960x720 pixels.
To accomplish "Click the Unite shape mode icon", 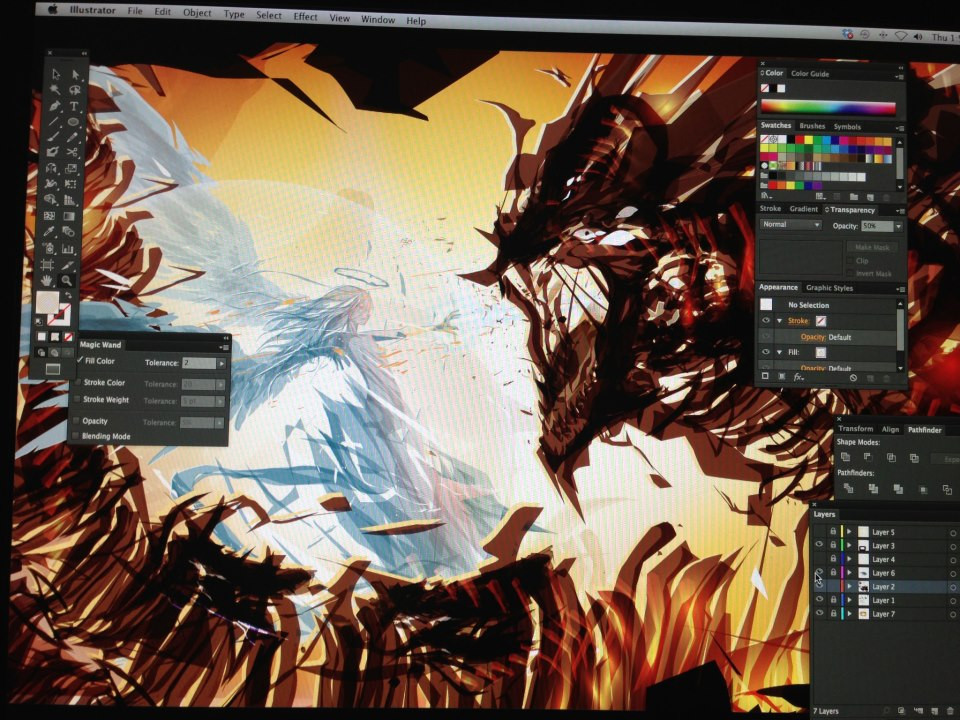I will coord(846,457).
